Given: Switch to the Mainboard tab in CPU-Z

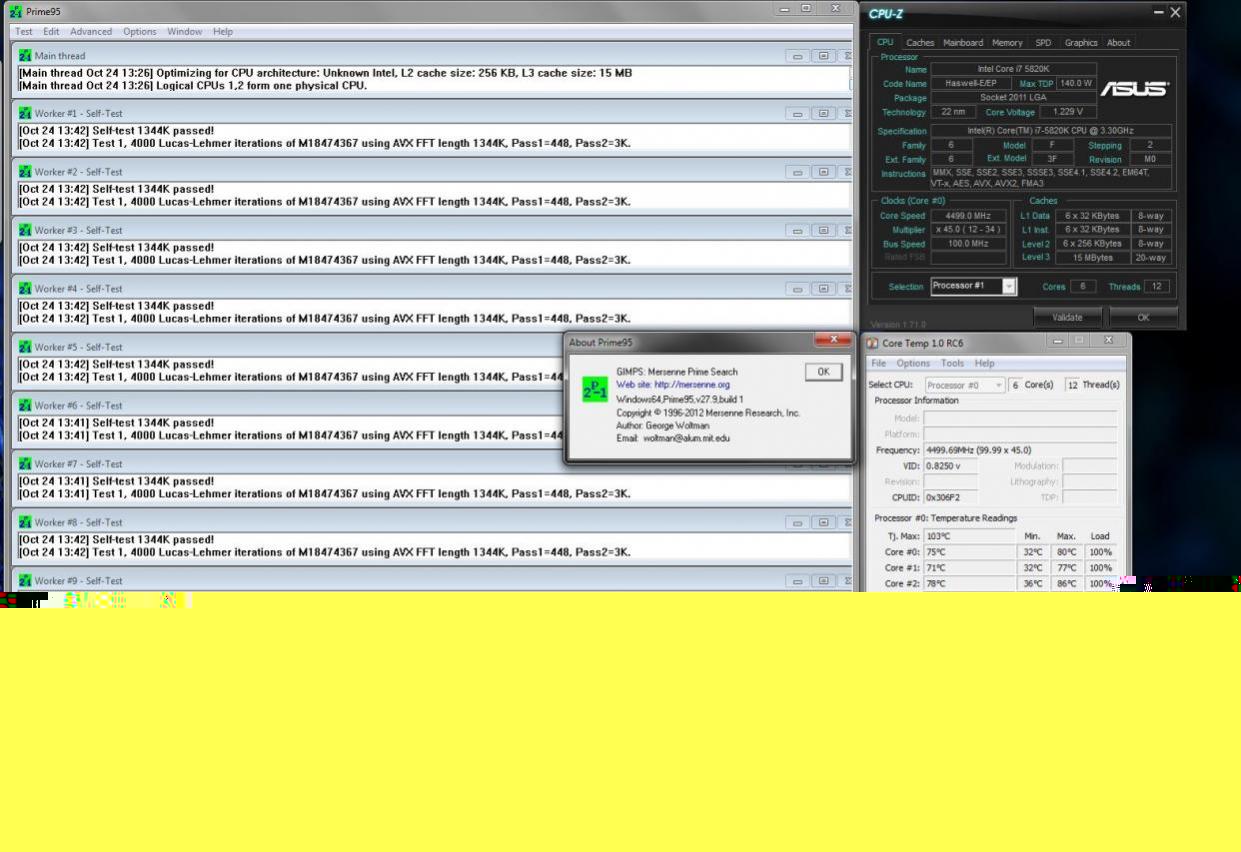Looking at the screenshot, I should (x=963, y=43).
